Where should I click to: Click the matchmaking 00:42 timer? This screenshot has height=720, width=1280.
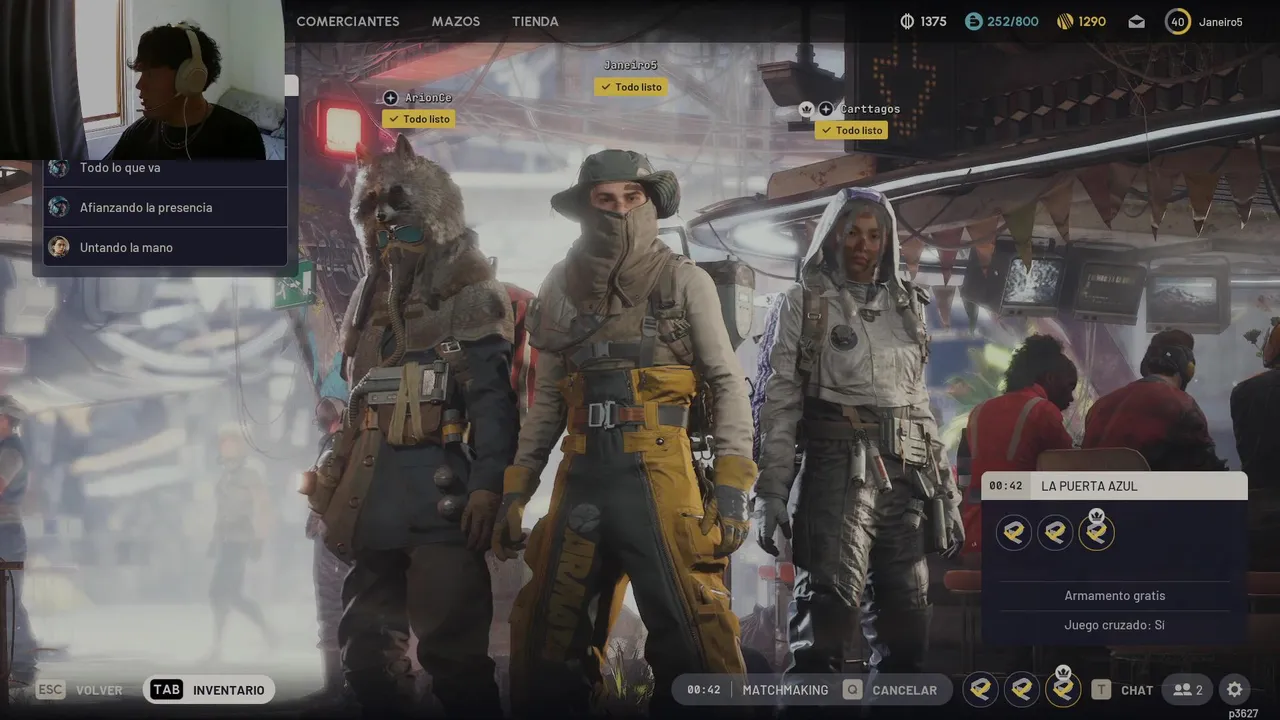tap(704, 690)
